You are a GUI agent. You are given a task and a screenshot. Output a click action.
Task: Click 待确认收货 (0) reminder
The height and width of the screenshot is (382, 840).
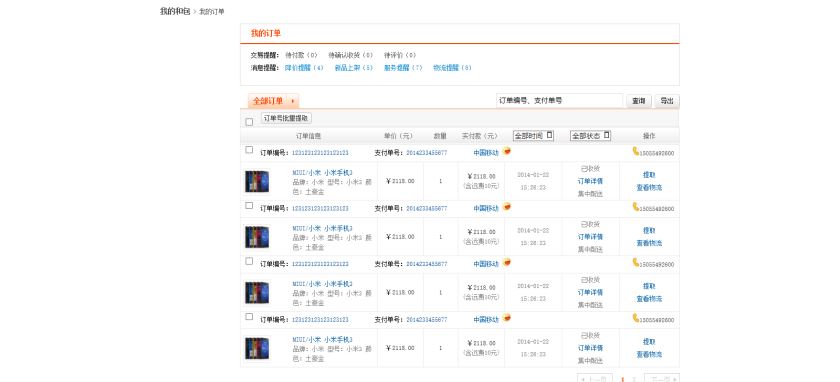click(x=350, y=55)
